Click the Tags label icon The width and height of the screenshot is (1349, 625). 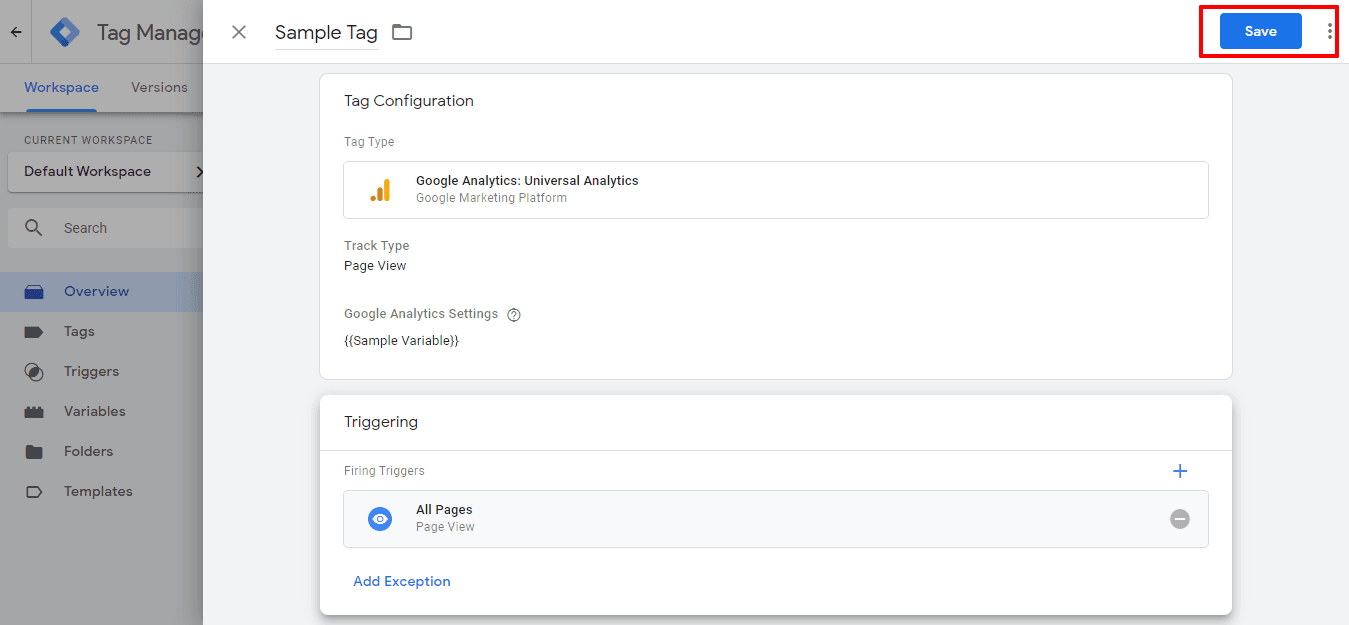click(34, 332)
